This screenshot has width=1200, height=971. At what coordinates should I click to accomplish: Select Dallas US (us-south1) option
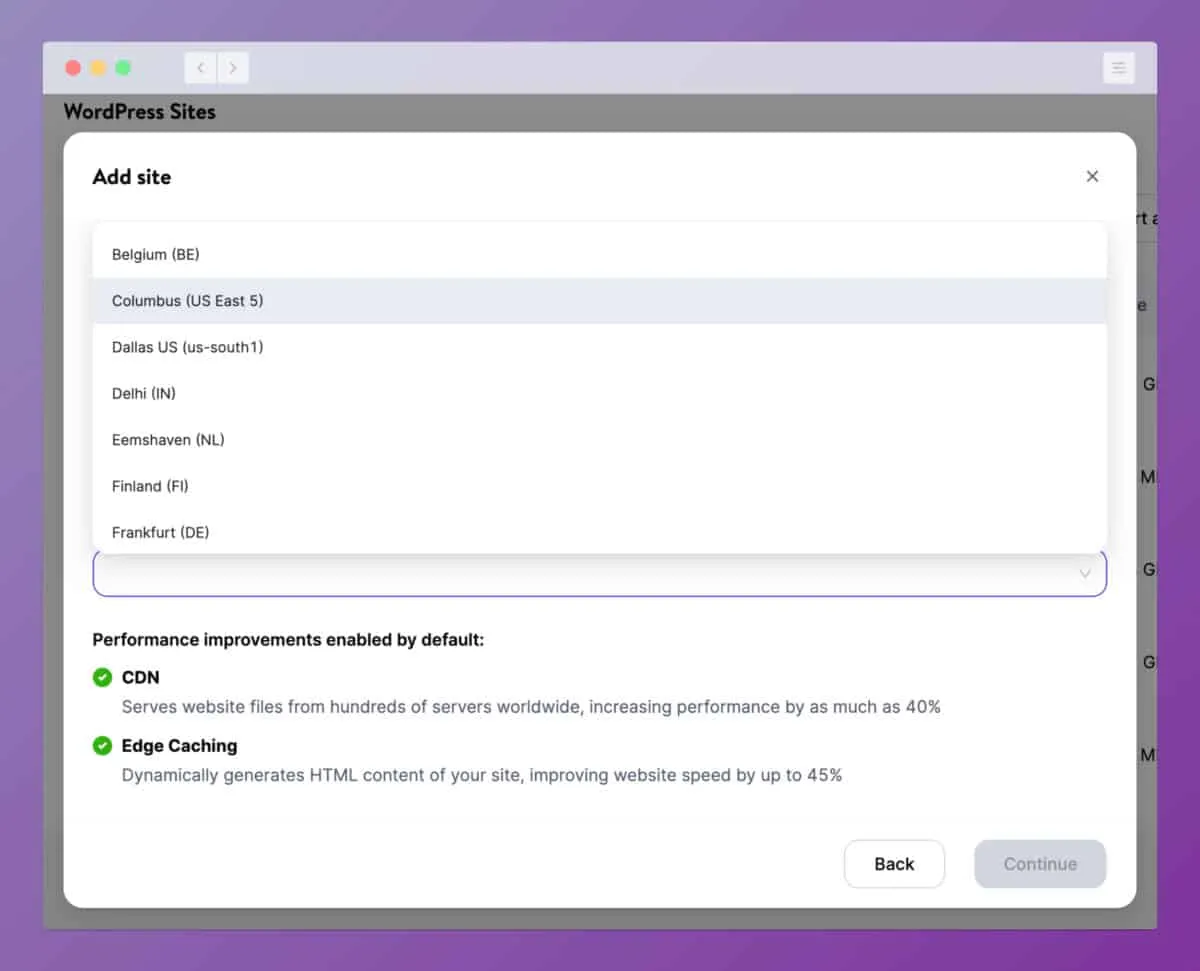point(188,347)
